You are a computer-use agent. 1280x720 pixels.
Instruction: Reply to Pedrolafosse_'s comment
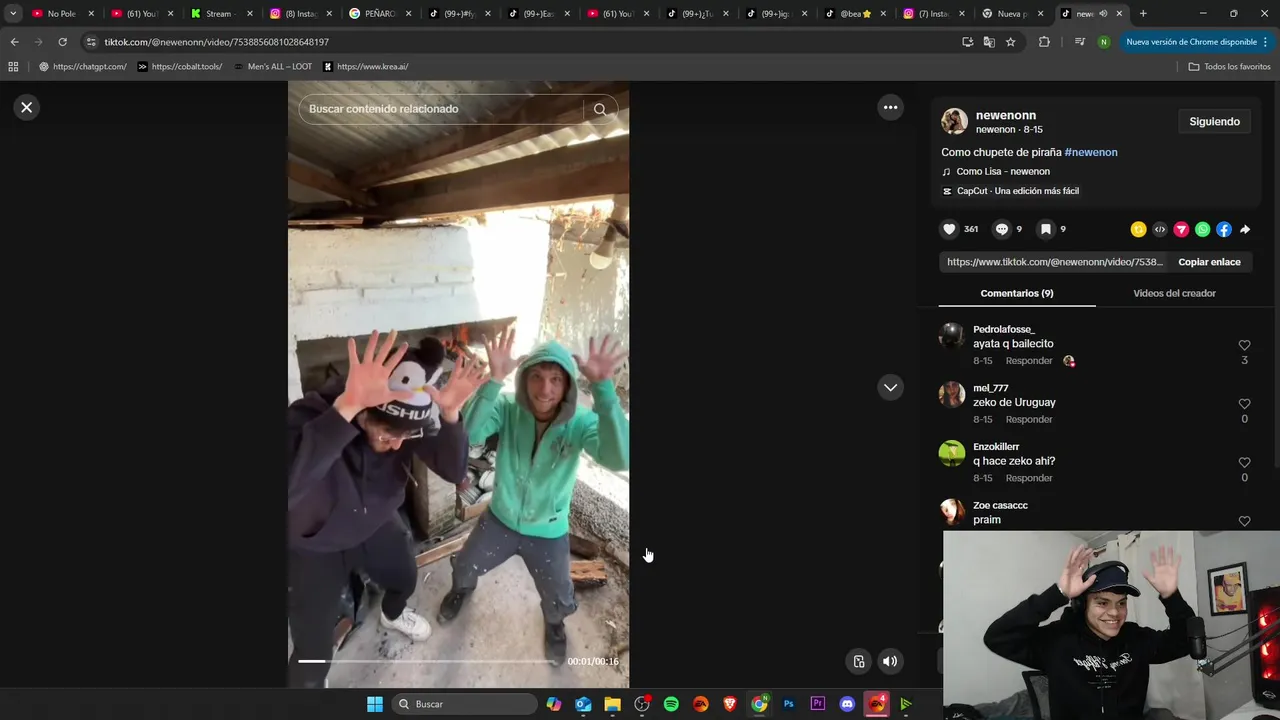coord(1029,361)
